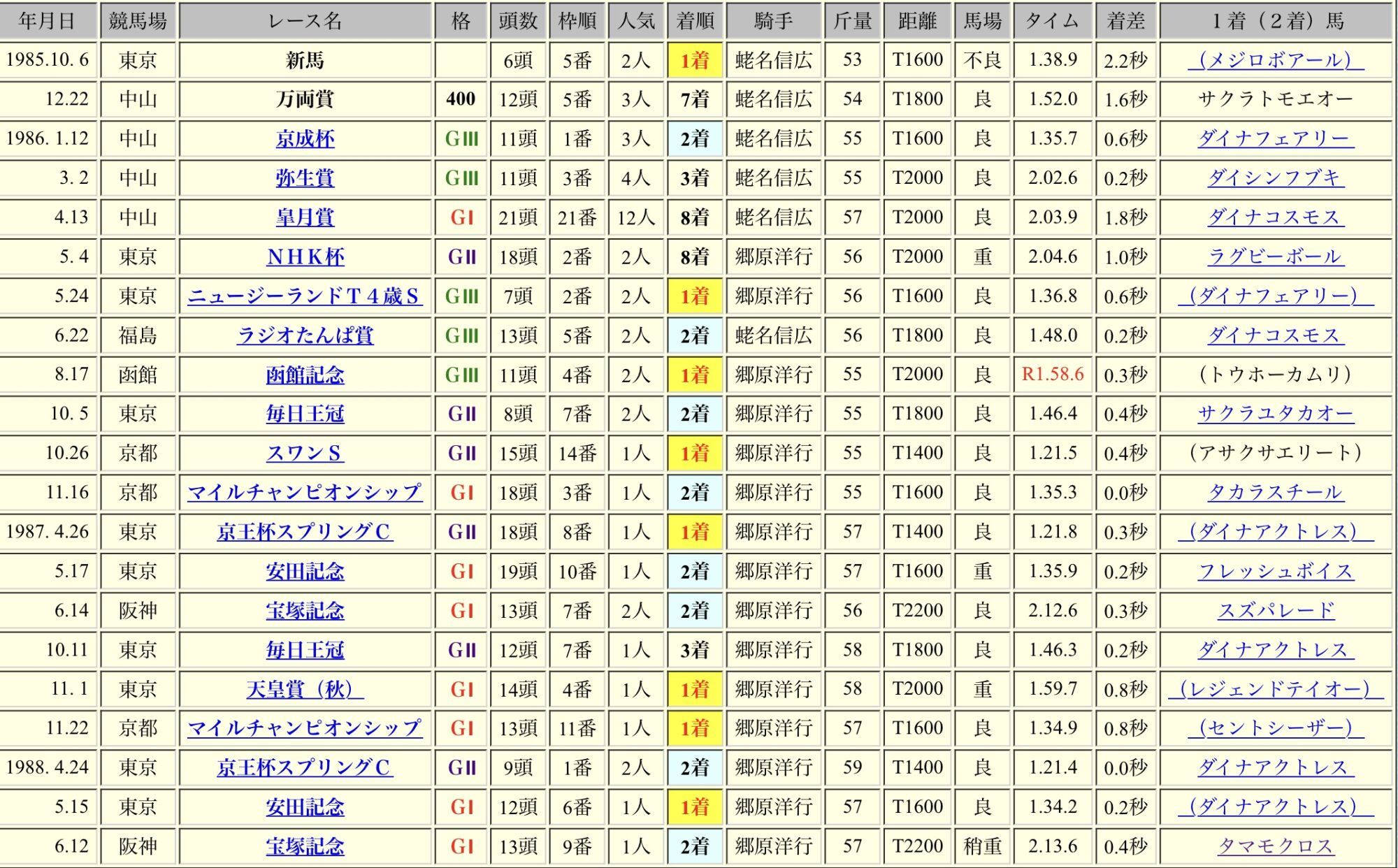Screen dimensions: 1398x868
Task: Open the 天皇賞（秋） race link
Action: coord(305,690)
